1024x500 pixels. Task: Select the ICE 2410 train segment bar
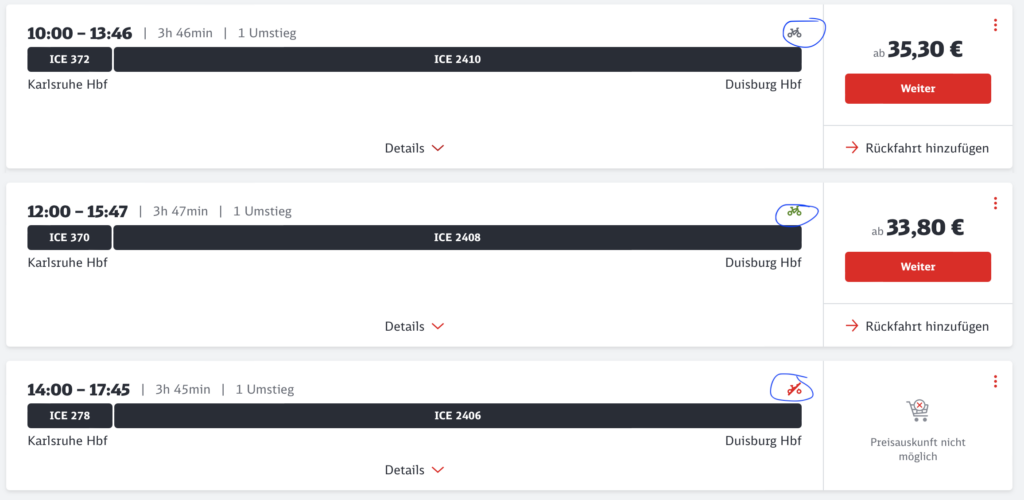(458, 59)
